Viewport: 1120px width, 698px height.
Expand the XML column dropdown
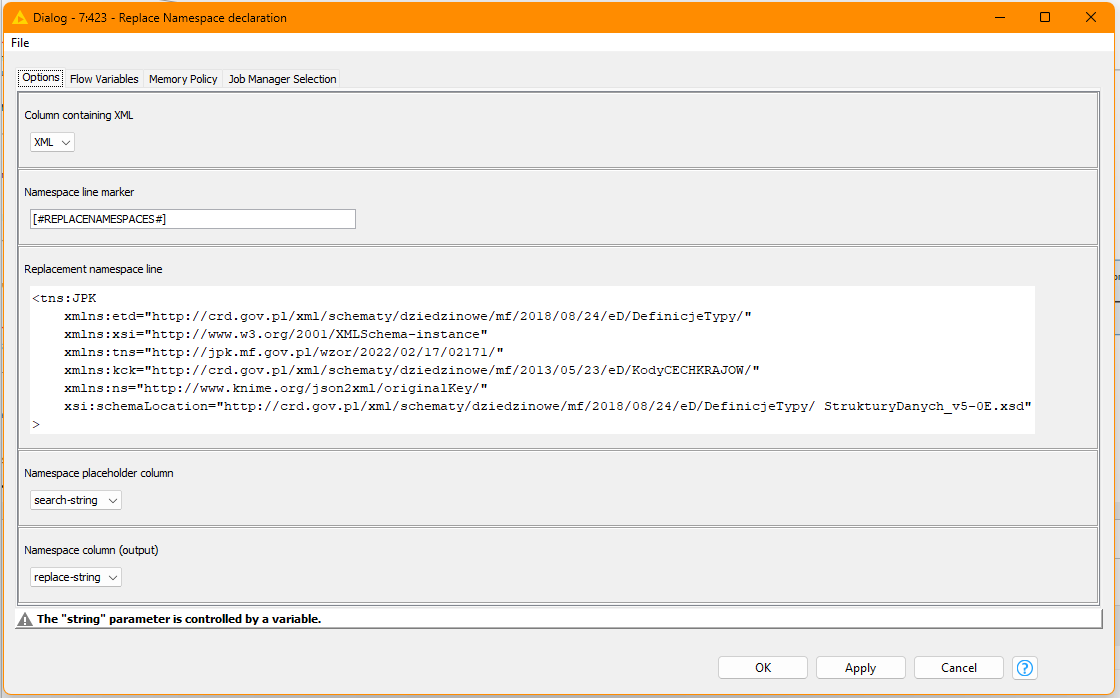(x=53, y=142)
